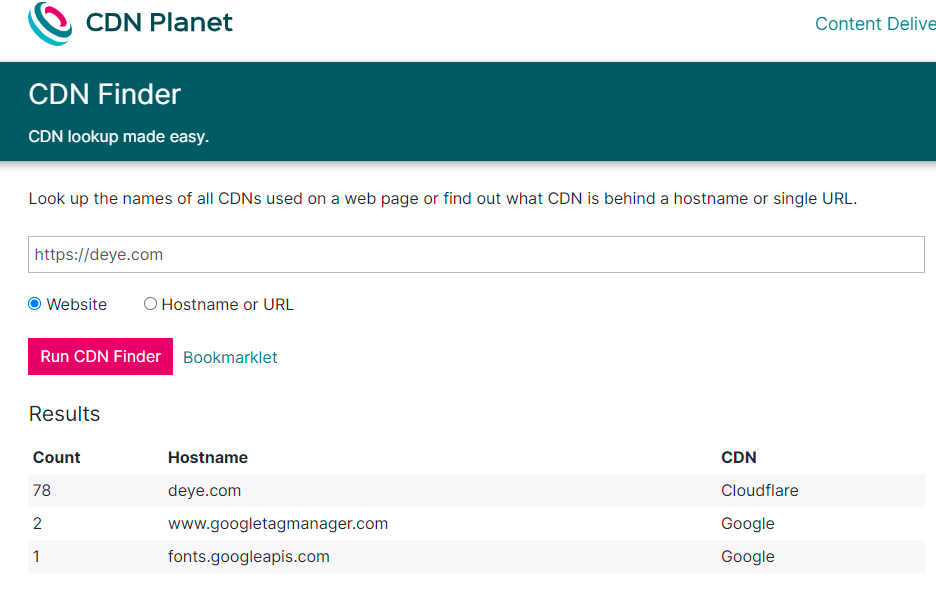The width and height of the screenshot is (936, 594).
Task: Click the CDN Finder page heading
Action: (x=104, y=94)
